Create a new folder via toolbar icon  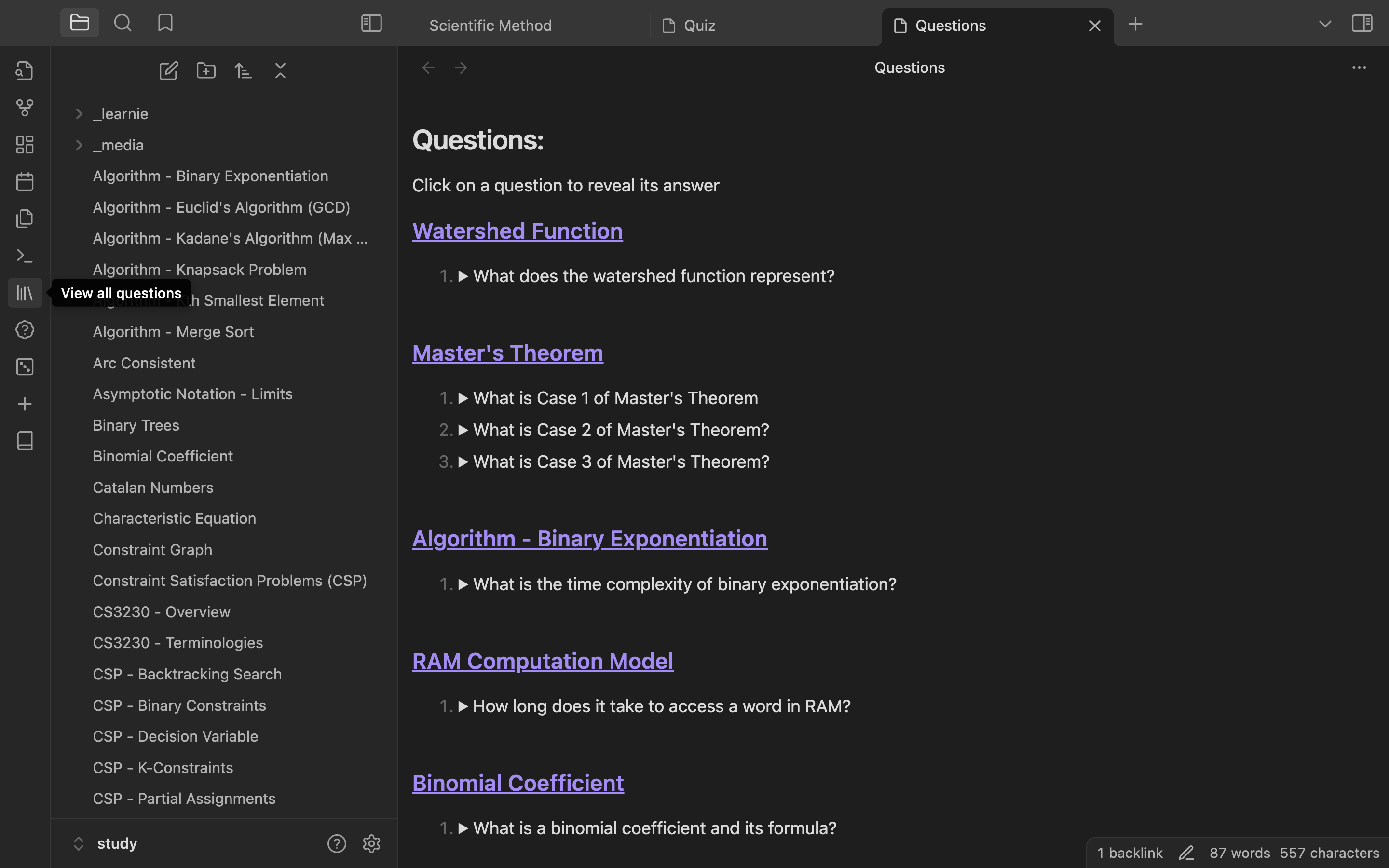[206, 70]
